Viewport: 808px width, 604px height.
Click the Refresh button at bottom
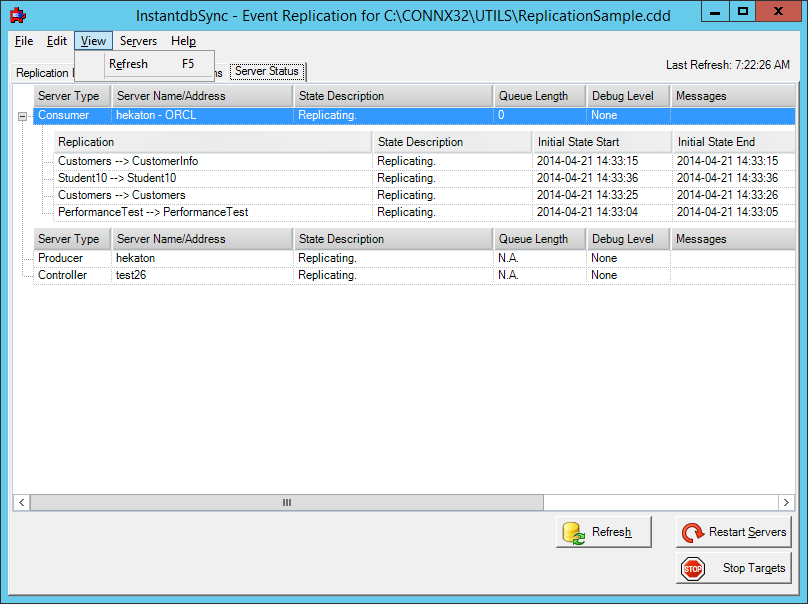(604, 531)
